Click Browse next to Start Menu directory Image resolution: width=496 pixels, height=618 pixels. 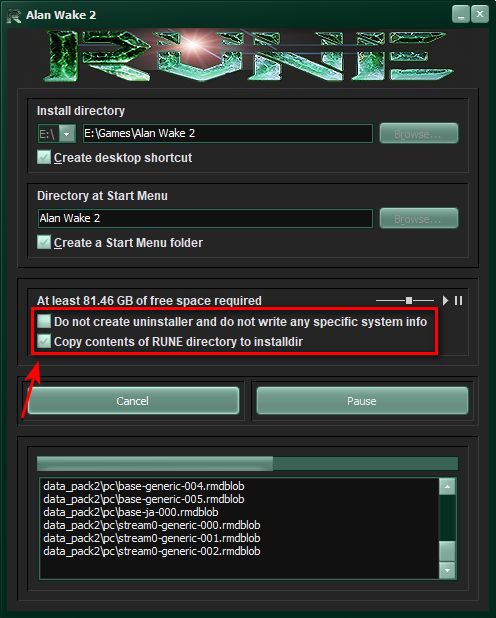coord(419,218)
